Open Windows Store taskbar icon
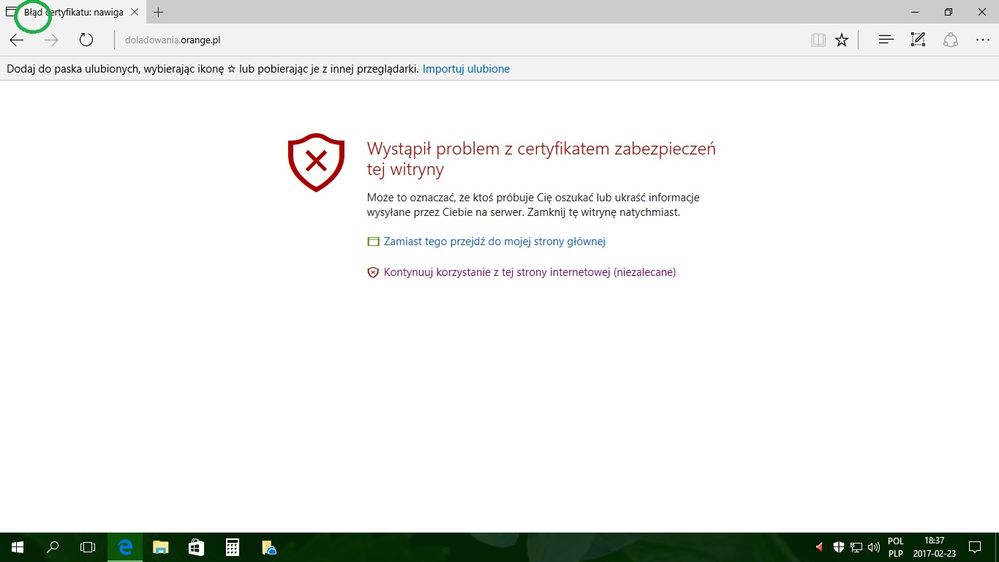Screen dimensions: 999x562 [x=196, y=547]
